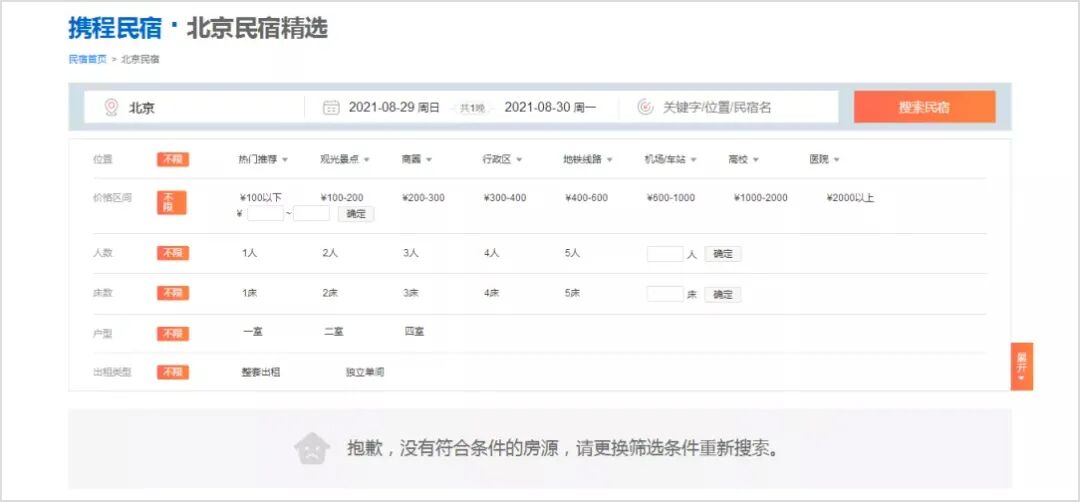Choose 独立单间 rental type
The width and height of the screenshot is (1080, 502).
365,373
